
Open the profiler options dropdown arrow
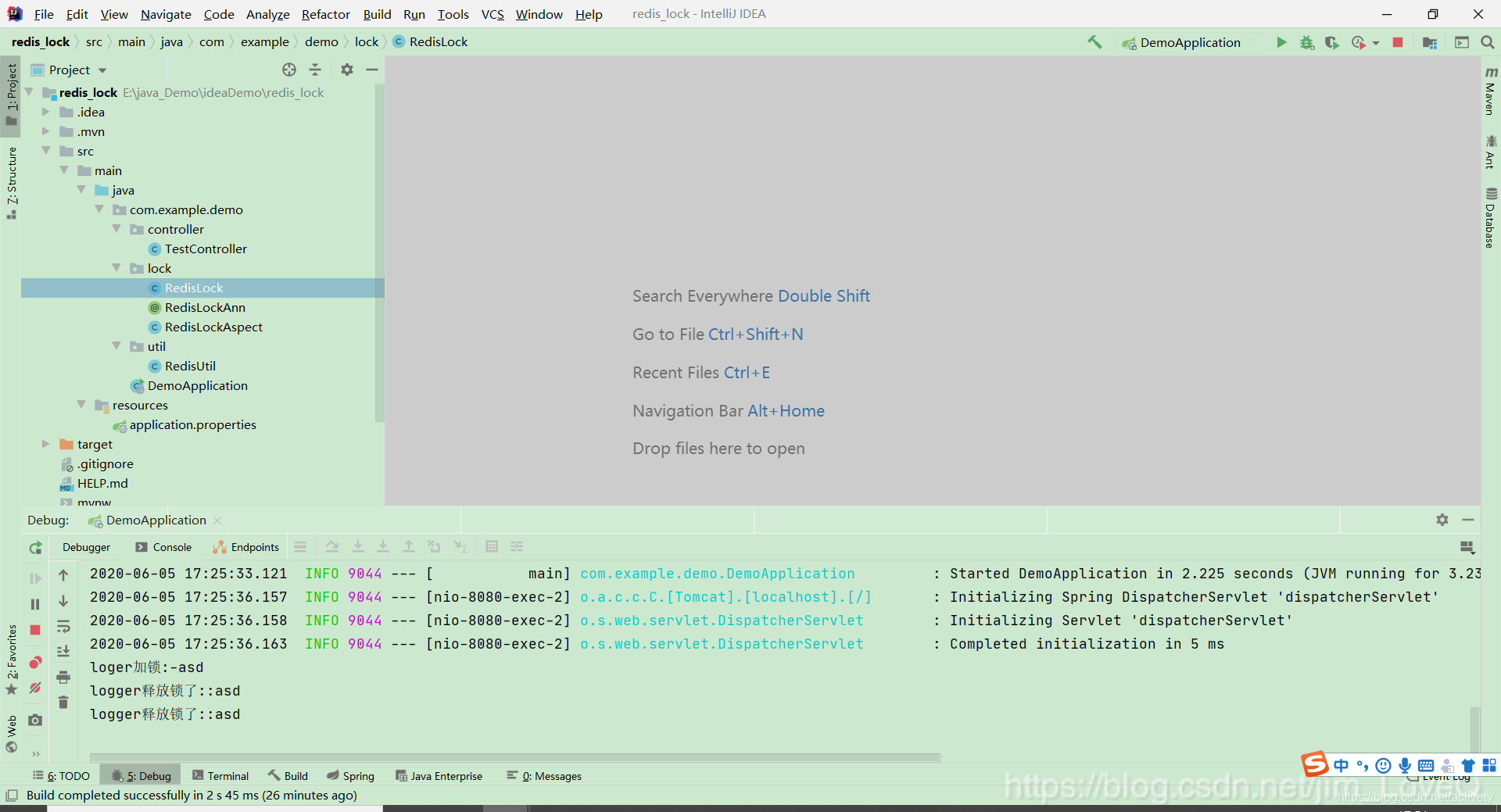[x=1376, y=43]
